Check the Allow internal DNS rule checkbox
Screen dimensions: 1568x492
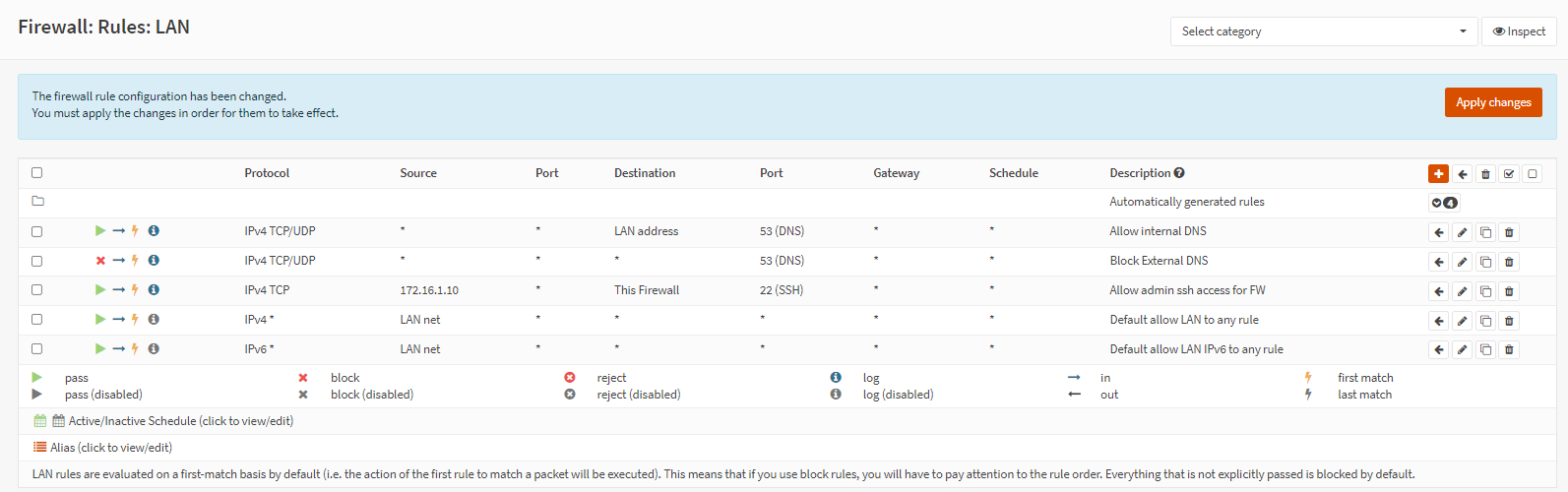(x=37, y=232)
